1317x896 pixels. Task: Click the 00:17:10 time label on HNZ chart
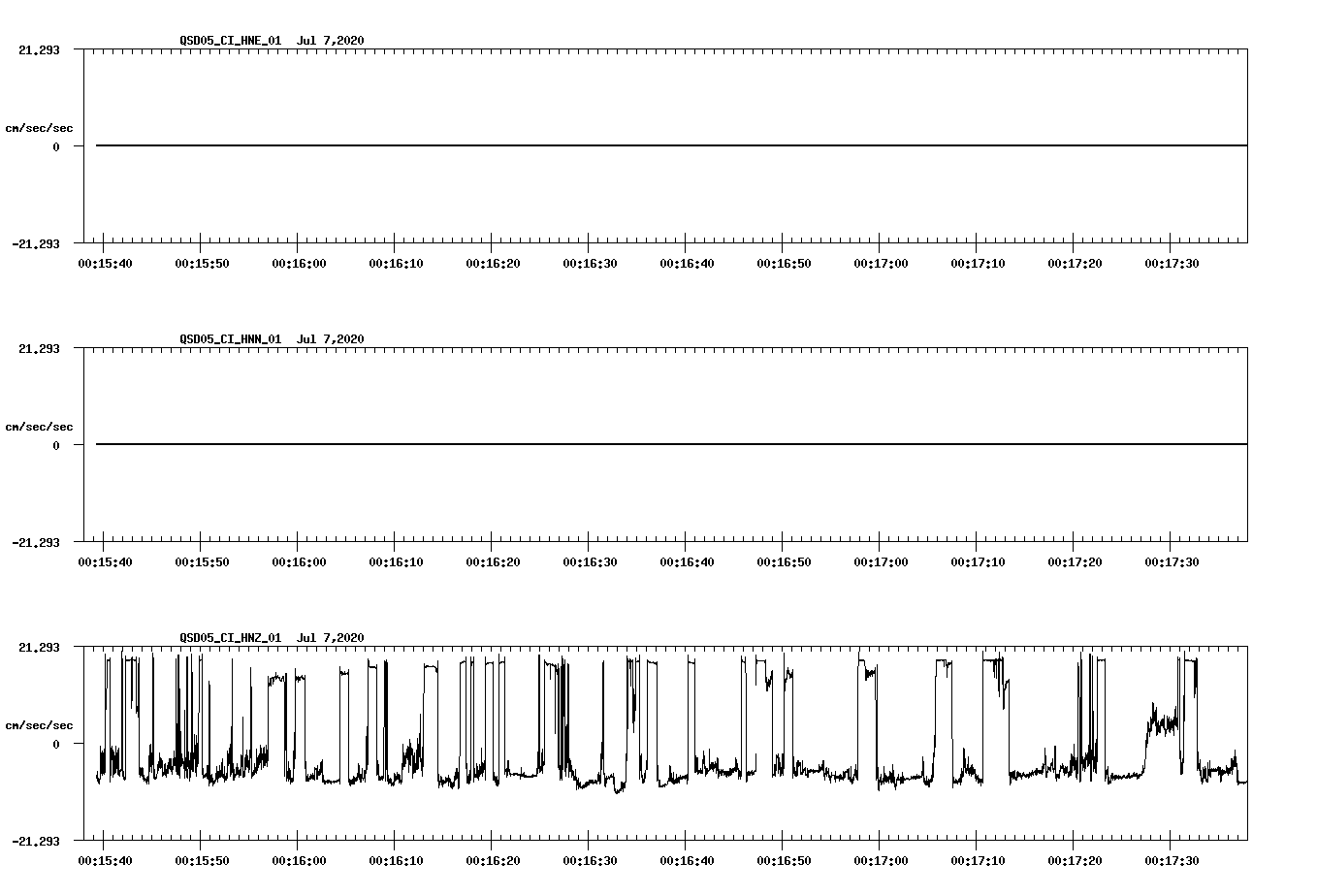978,861
